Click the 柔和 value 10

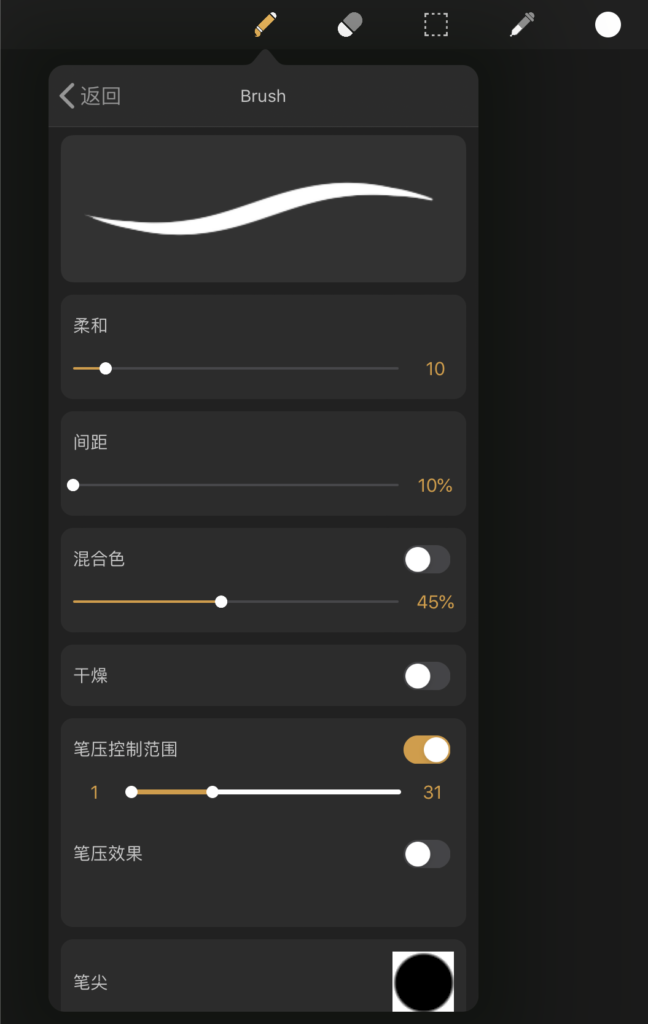pos(435,369)
